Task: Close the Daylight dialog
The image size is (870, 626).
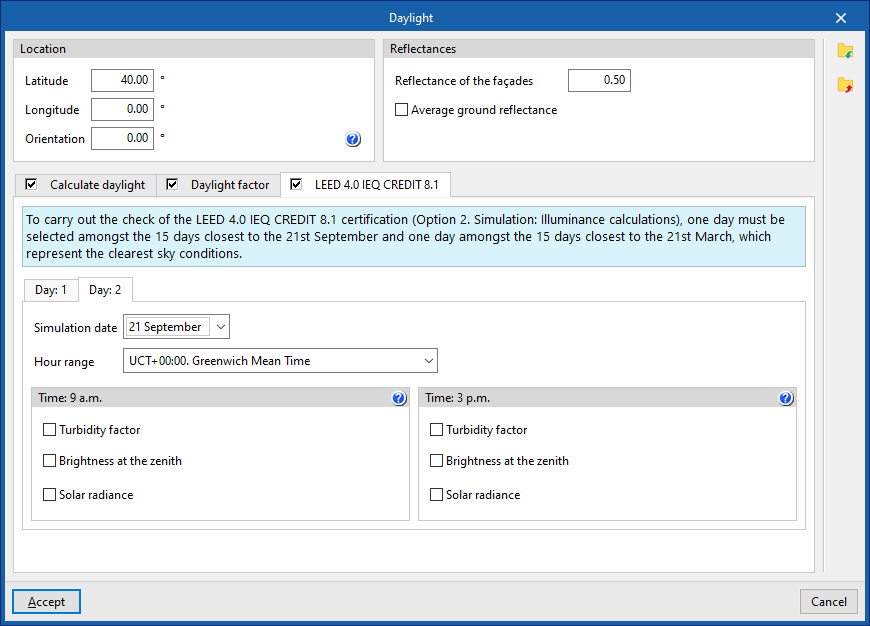Action: (841, 18)
